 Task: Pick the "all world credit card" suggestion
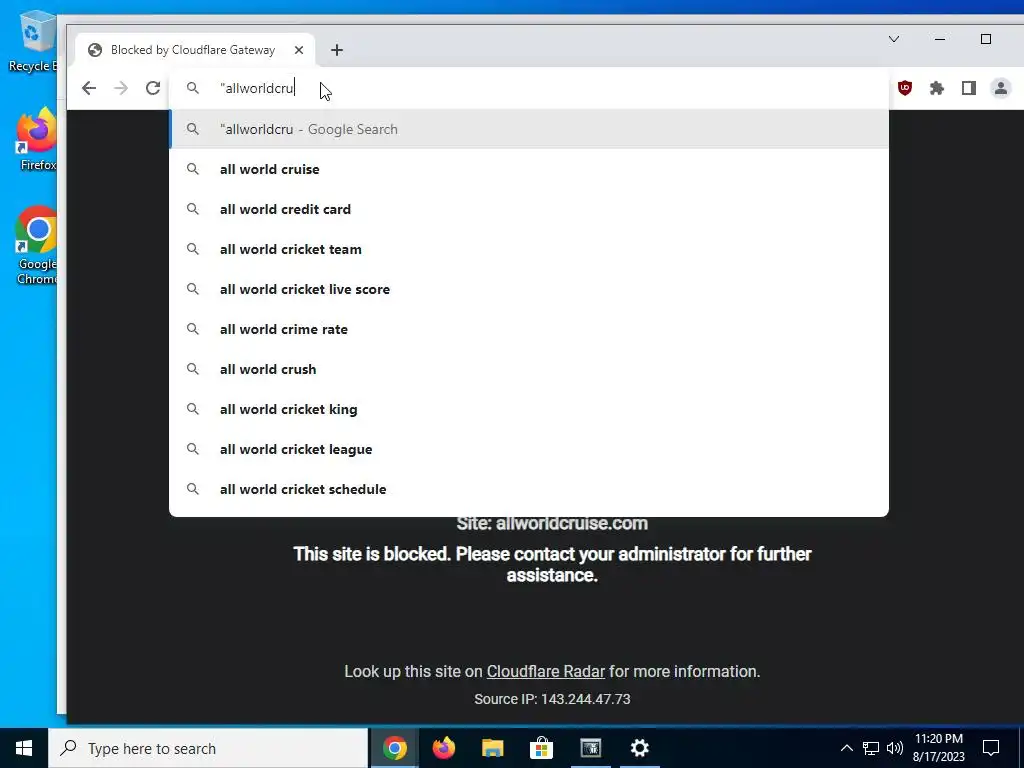coord(529,209)
